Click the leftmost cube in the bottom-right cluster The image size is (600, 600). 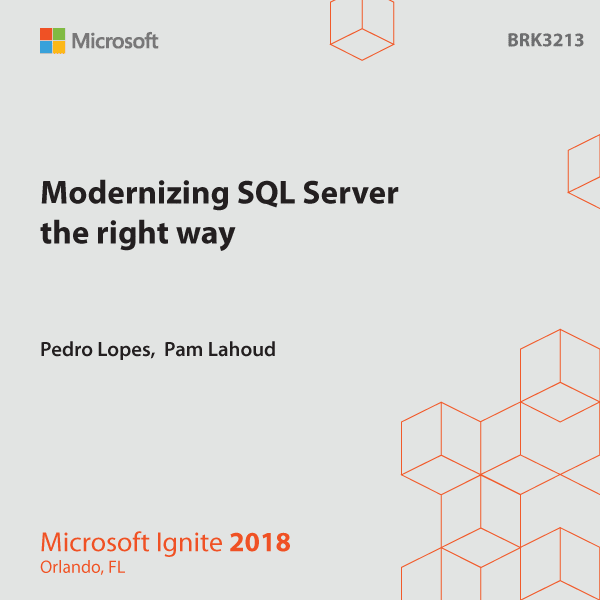(x=441, y=448)
